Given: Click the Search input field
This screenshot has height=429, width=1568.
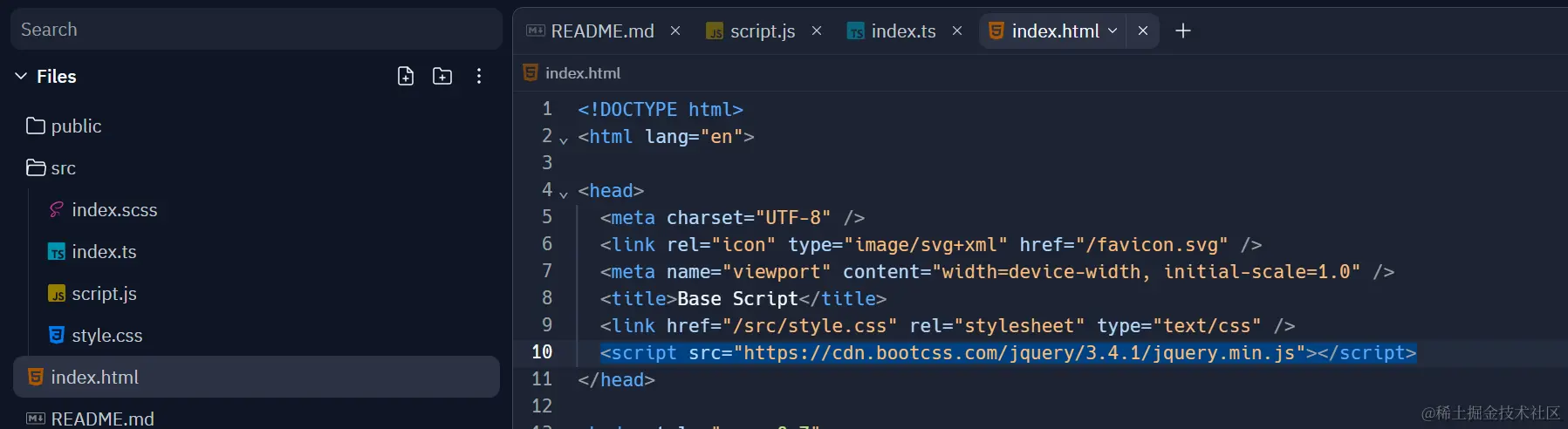Looking at the screenshot, I should tap(257, 30).
